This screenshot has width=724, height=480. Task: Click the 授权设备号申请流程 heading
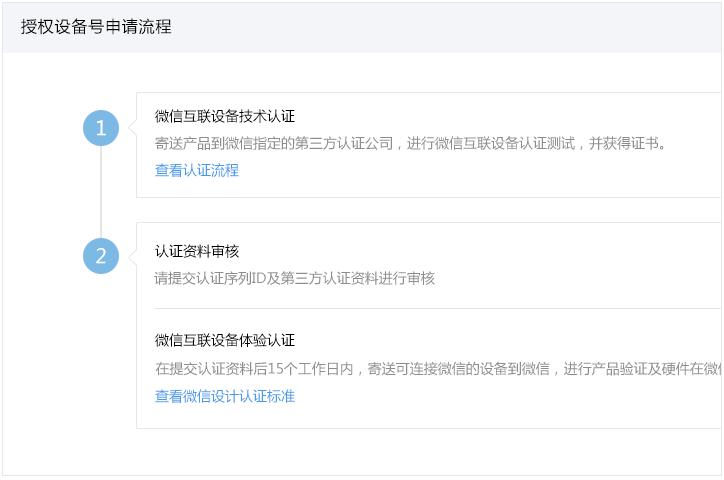point(96,27)
